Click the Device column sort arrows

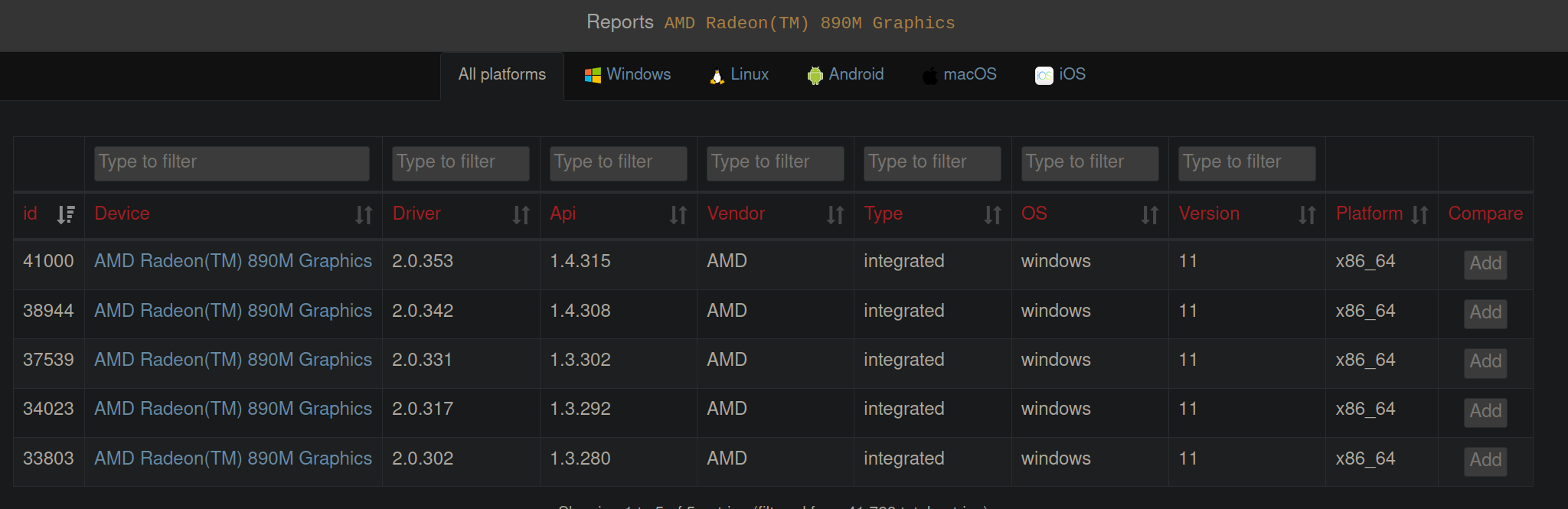pos(364,215)
